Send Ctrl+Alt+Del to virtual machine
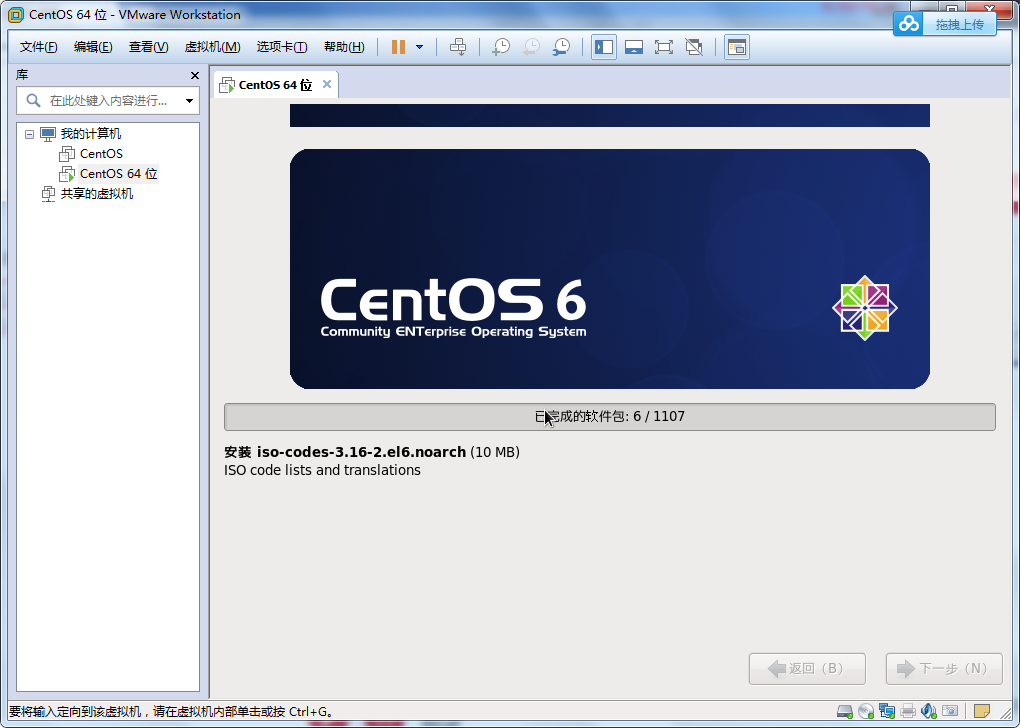The image size is (1020, 728). tap(458, 47)
